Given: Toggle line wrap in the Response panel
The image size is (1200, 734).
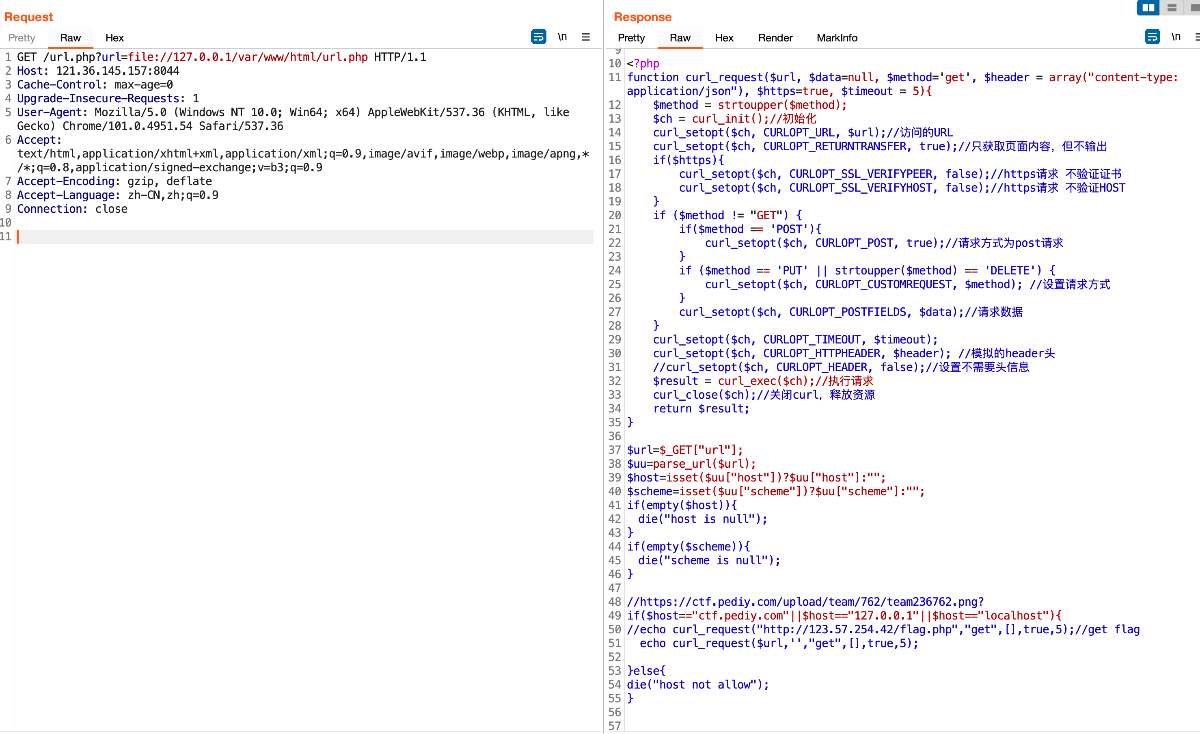Looking at the screenshot, I should (1152, 37).
